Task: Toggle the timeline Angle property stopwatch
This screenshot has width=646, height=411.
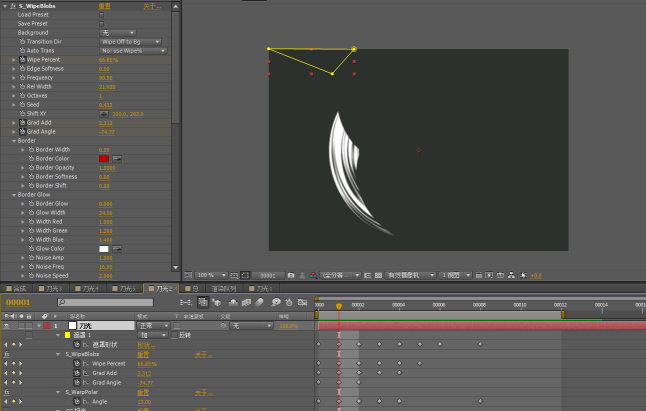Action: click(x=77, y=402)
